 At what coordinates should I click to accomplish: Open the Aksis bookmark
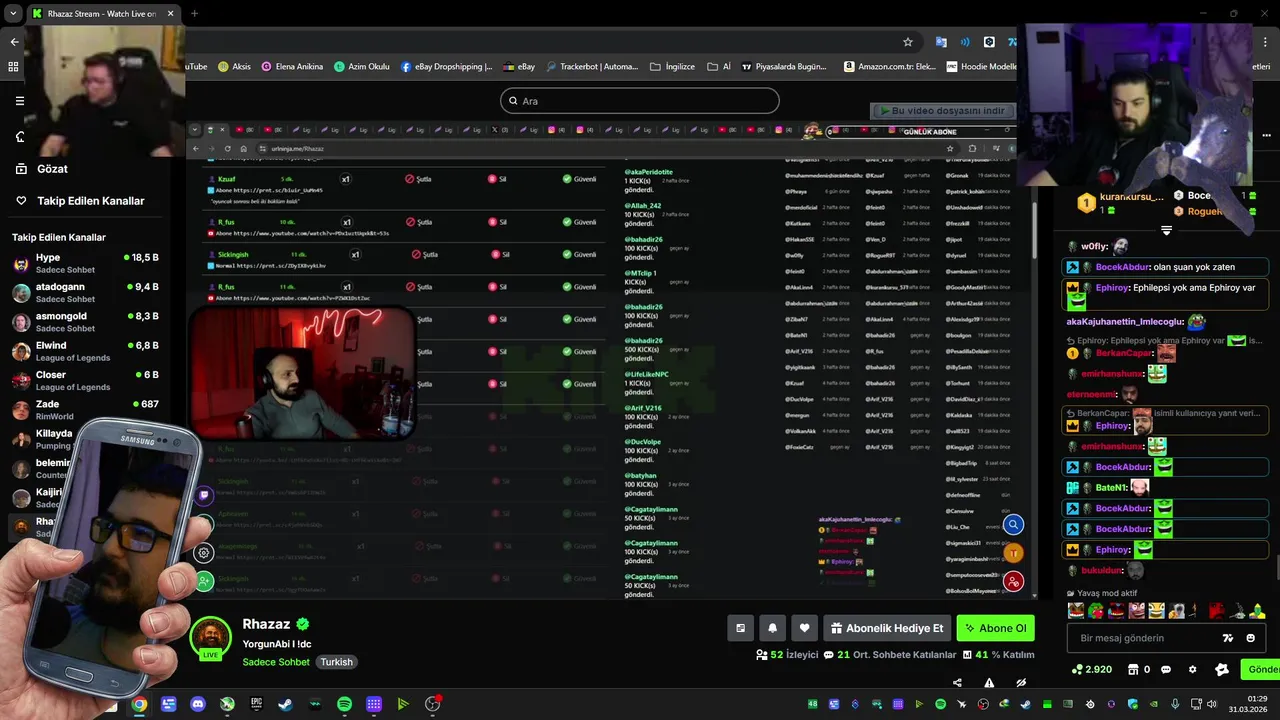[x=235, y=67]
